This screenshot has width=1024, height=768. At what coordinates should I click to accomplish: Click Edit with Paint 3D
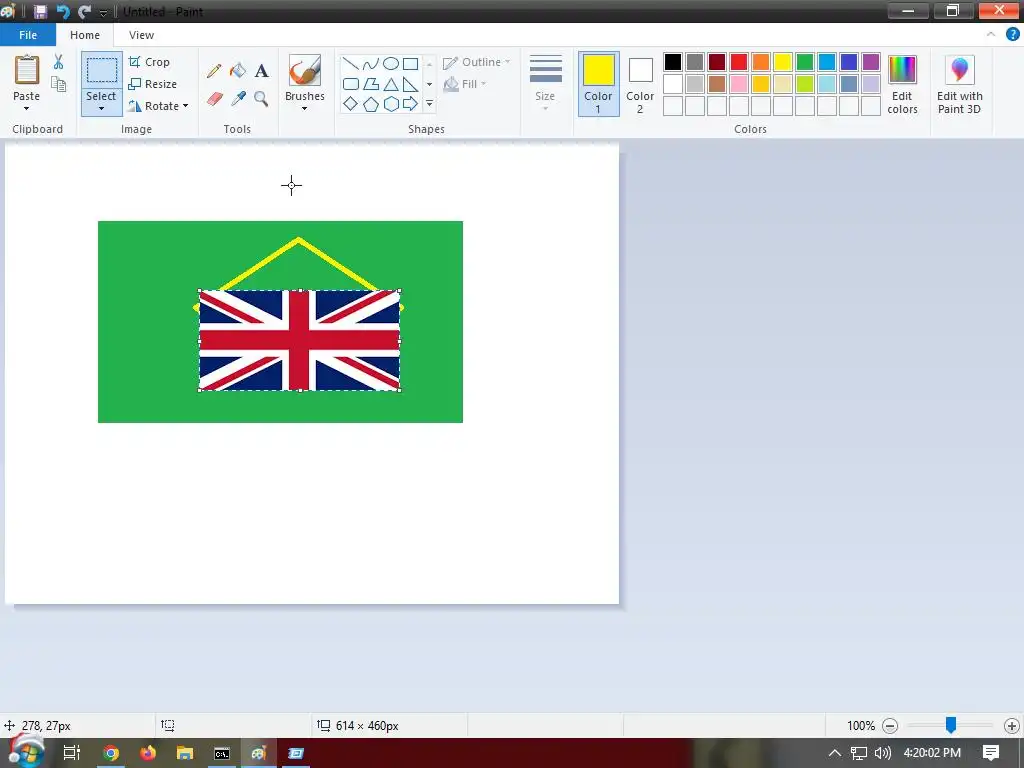click(x=959, y=84)
